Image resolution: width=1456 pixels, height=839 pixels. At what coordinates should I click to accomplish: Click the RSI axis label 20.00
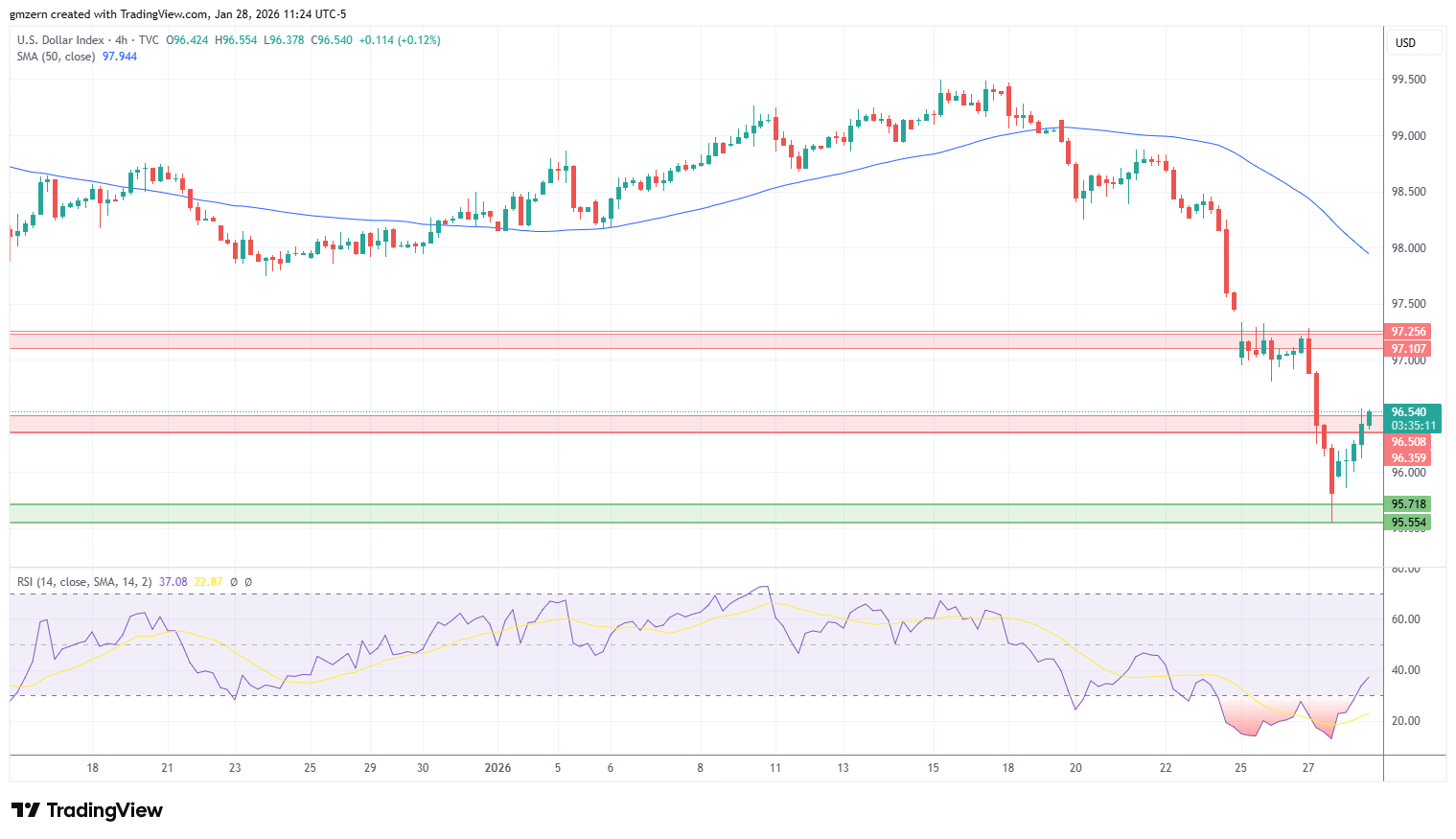coord(1406,721)
